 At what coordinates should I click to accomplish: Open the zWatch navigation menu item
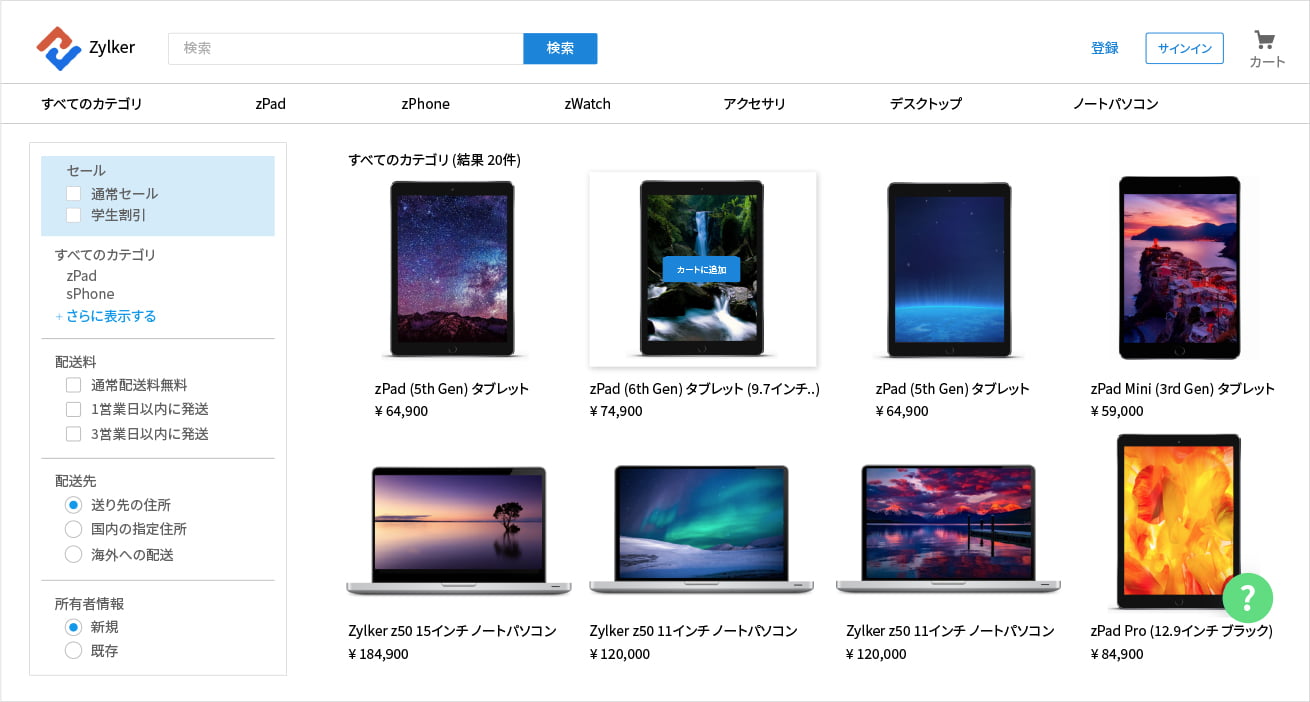pos(588,104)
